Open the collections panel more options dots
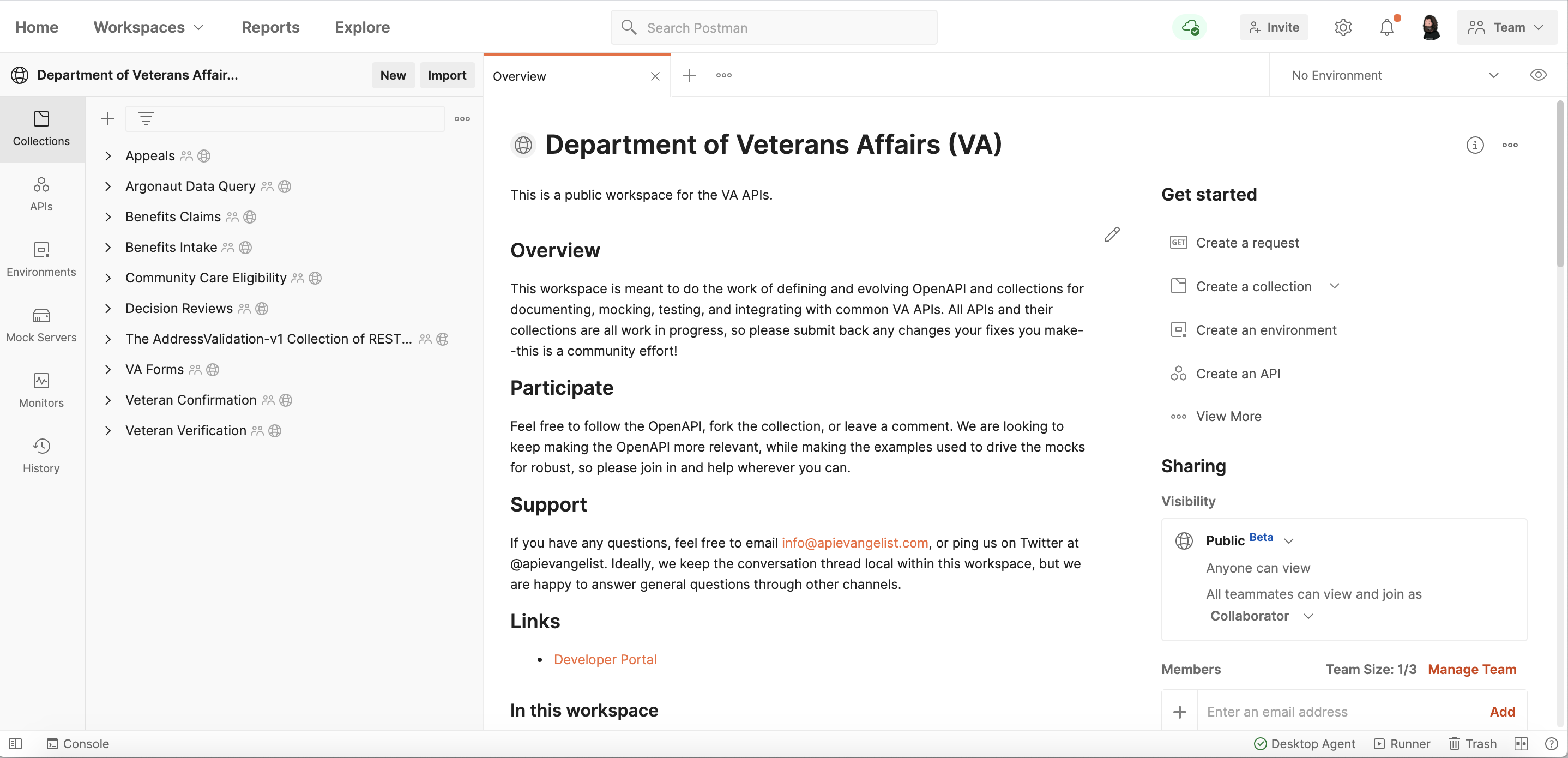1568x758 pixels. coord(462,119)
